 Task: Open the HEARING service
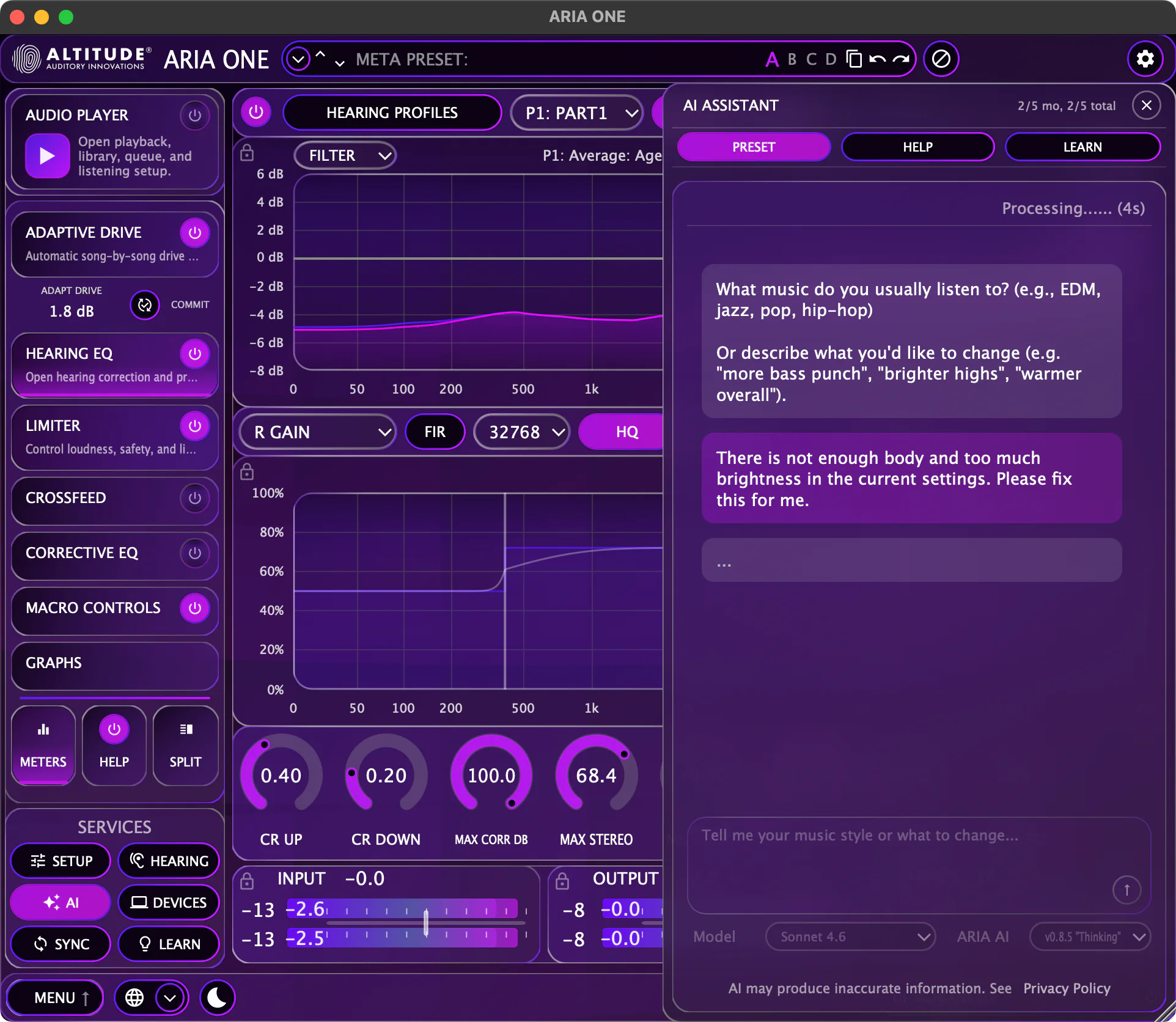(x=169, y=861)
